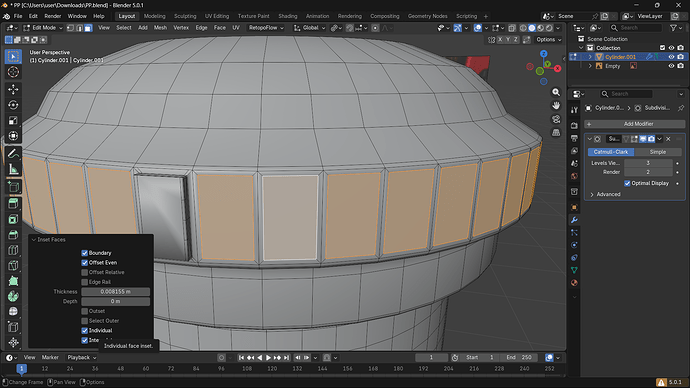690x388 pixels.
Task: Click the pan view hand icon
Action: [556, 106]
